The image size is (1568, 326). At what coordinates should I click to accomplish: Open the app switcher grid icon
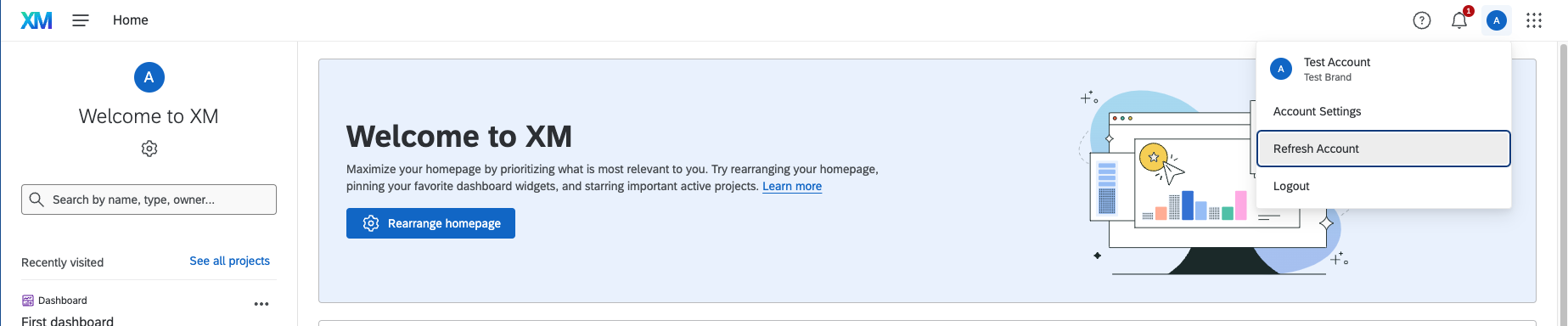coord(1534,20)
